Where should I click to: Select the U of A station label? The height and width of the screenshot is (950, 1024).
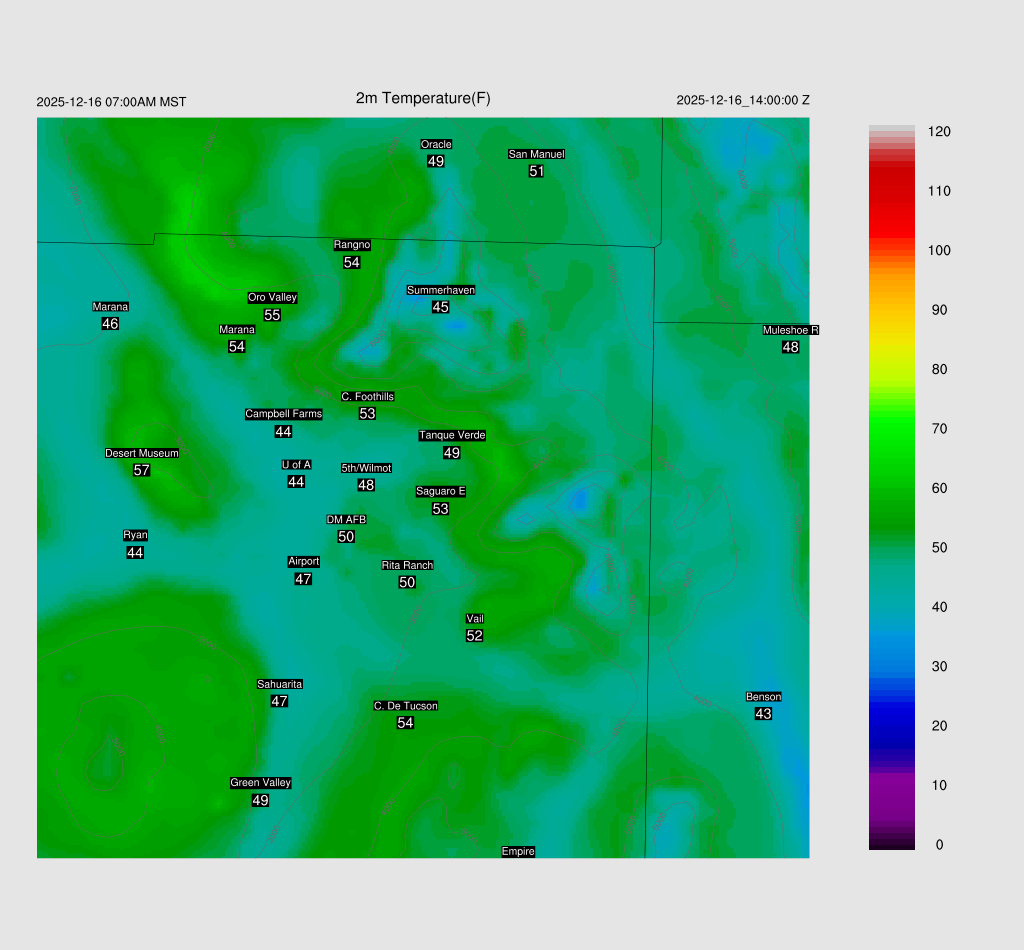coord(296,464)
